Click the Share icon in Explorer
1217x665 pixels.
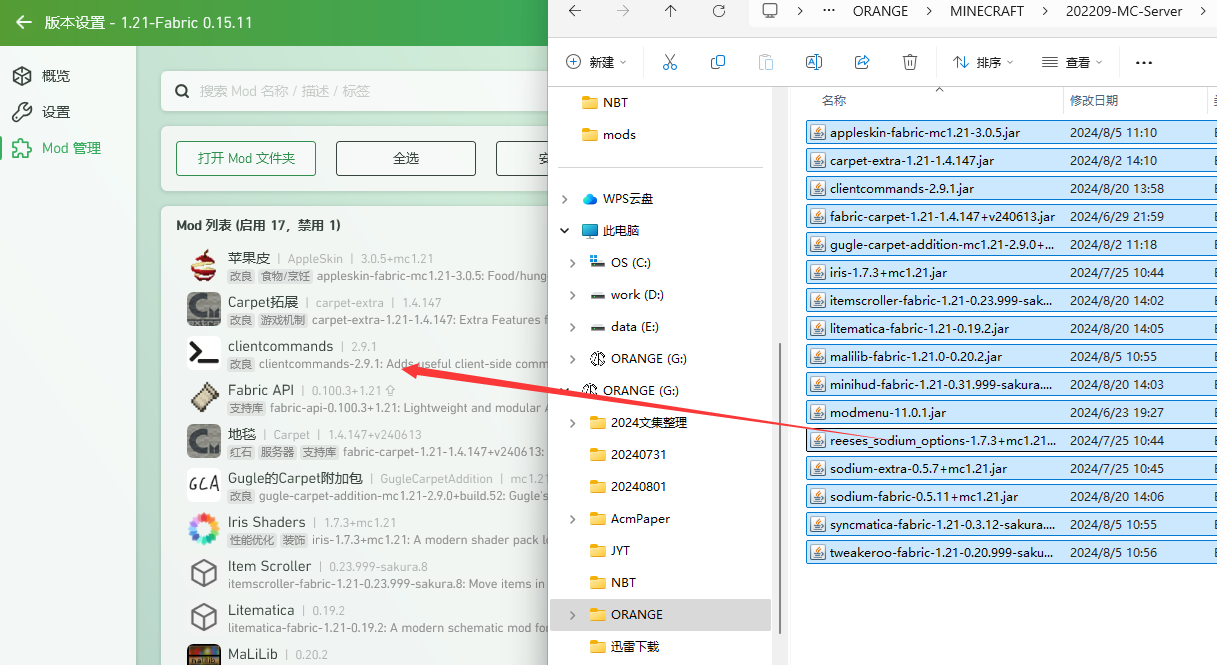point(862,62)
